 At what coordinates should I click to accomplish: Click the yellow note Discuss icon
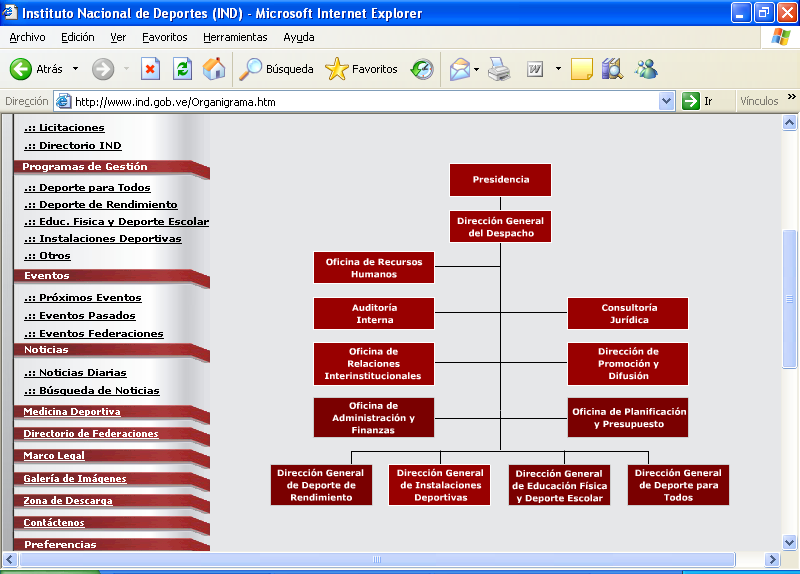pos(581,69)
